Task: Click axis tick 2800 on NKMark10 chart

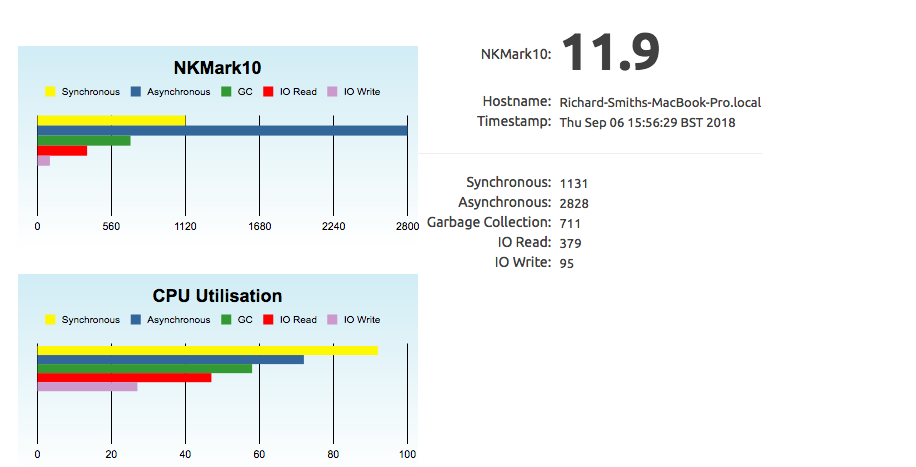Action: point(407,226)
